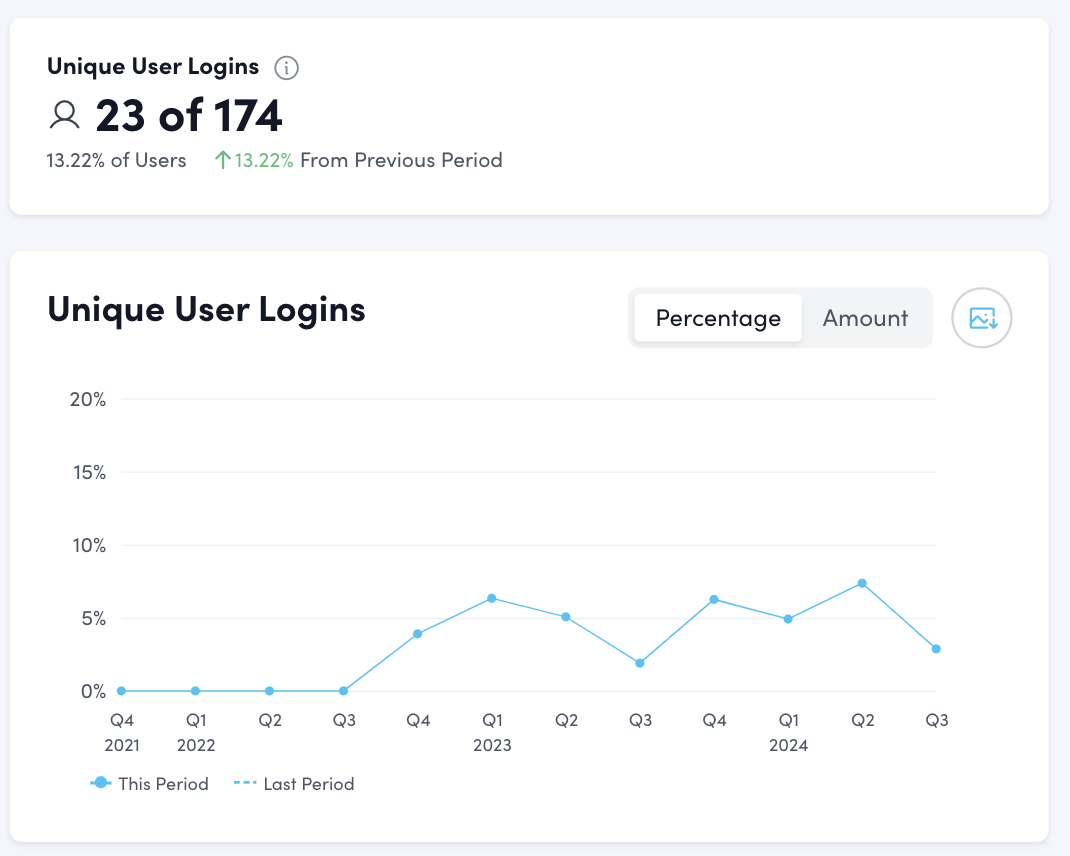Click the Q4 2022 data point

coord(417,634)
